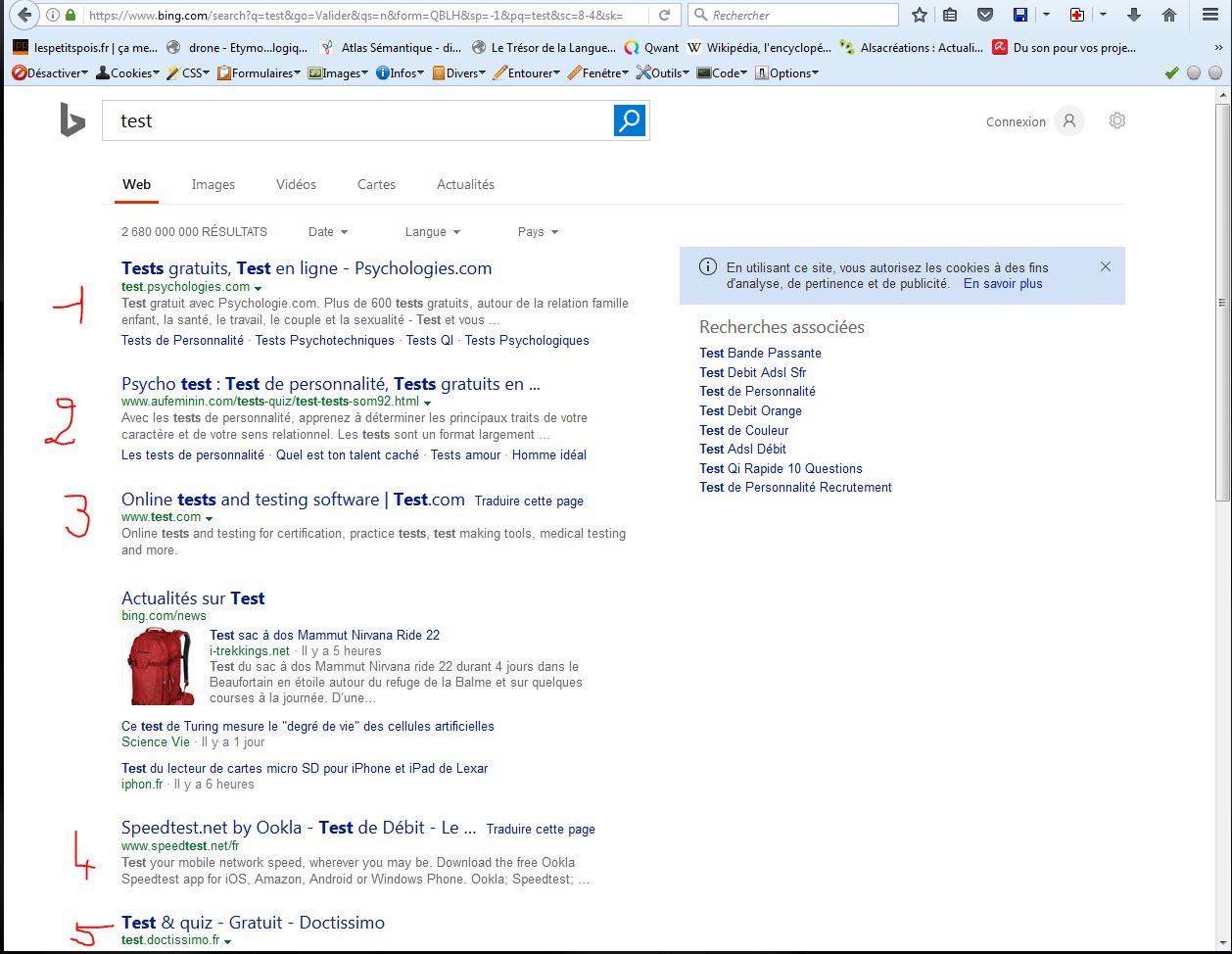
Task: Open Test de Couleur related search
Action: coord(743,430)
